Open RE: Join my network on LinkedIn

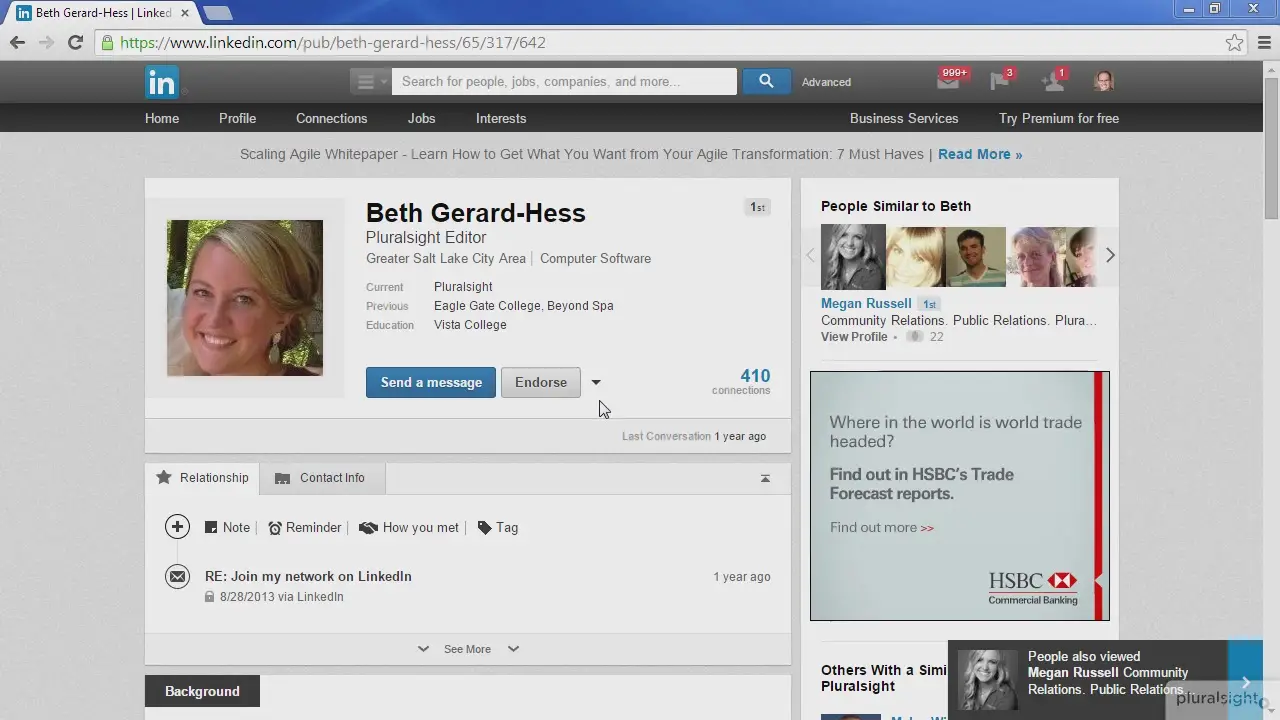pos(308,576)
